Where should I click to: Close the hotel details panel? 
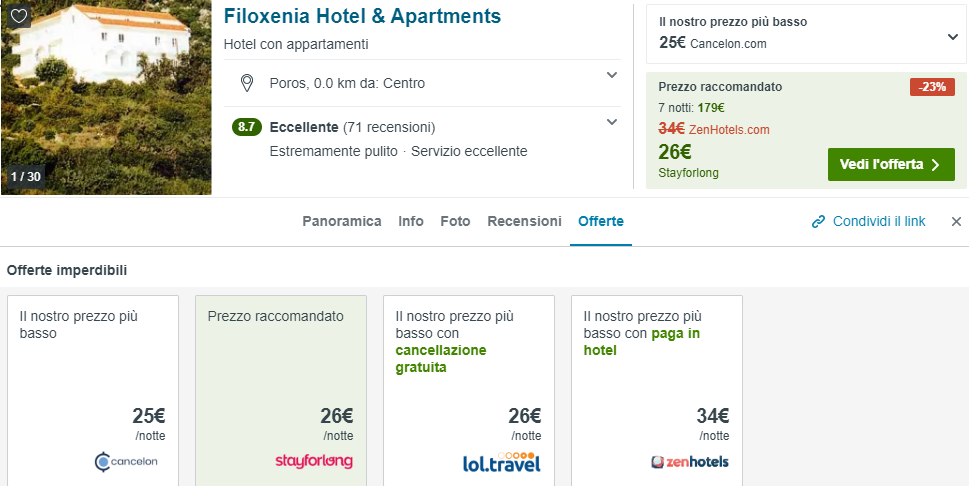[956, 221]
